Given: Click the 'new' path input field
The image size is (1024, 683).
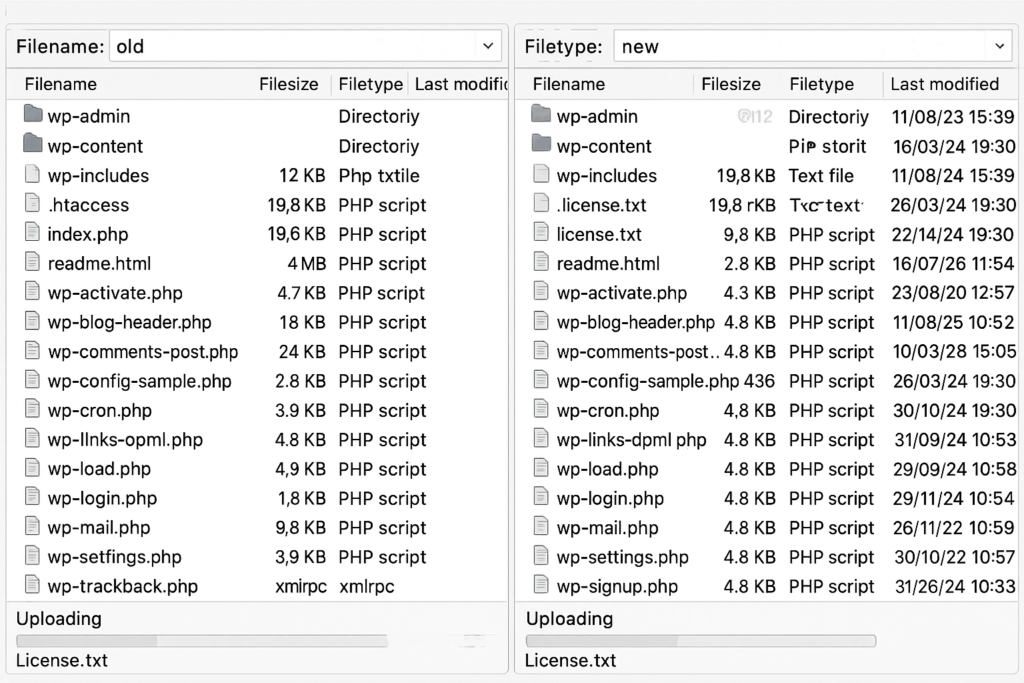Looking at the screenshot, I should point(812,46).
